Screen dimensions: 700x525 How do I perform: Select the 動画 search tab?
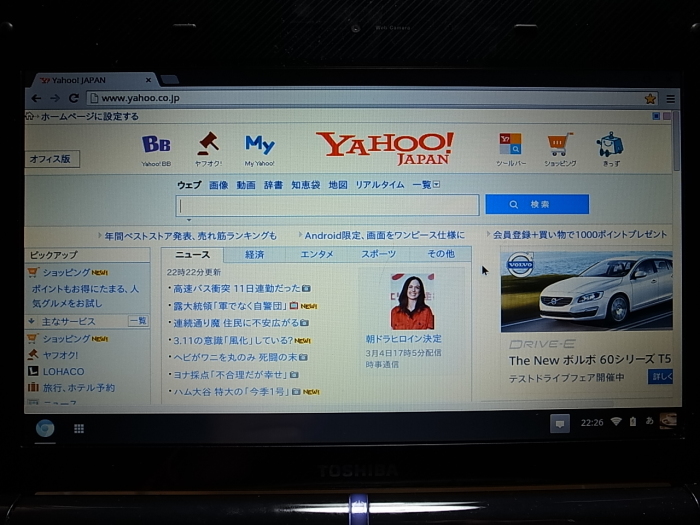246,185
